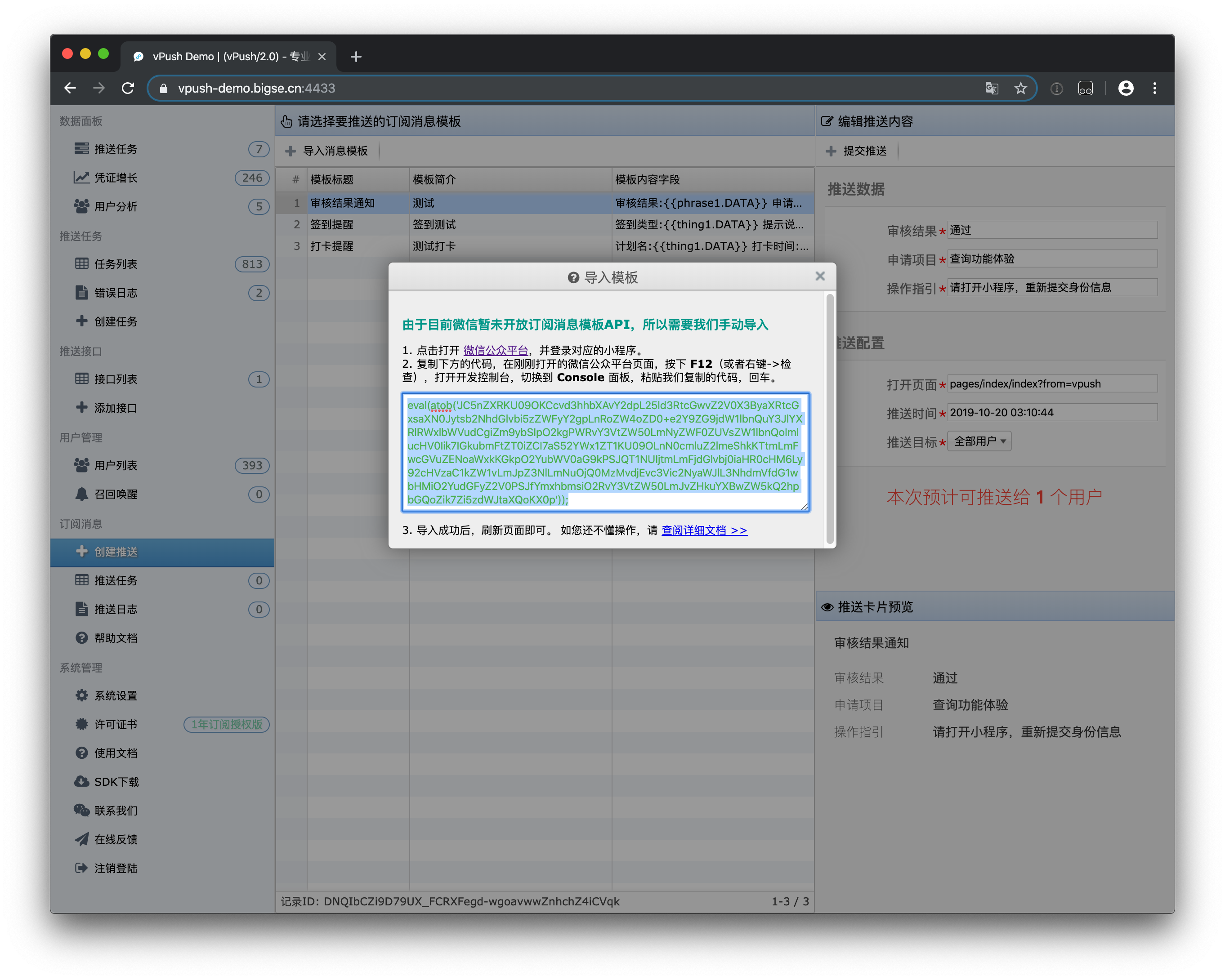Screen dimensions: 1225x980
Task: Open 系统设置 gear icon
Action: (82, 695)
